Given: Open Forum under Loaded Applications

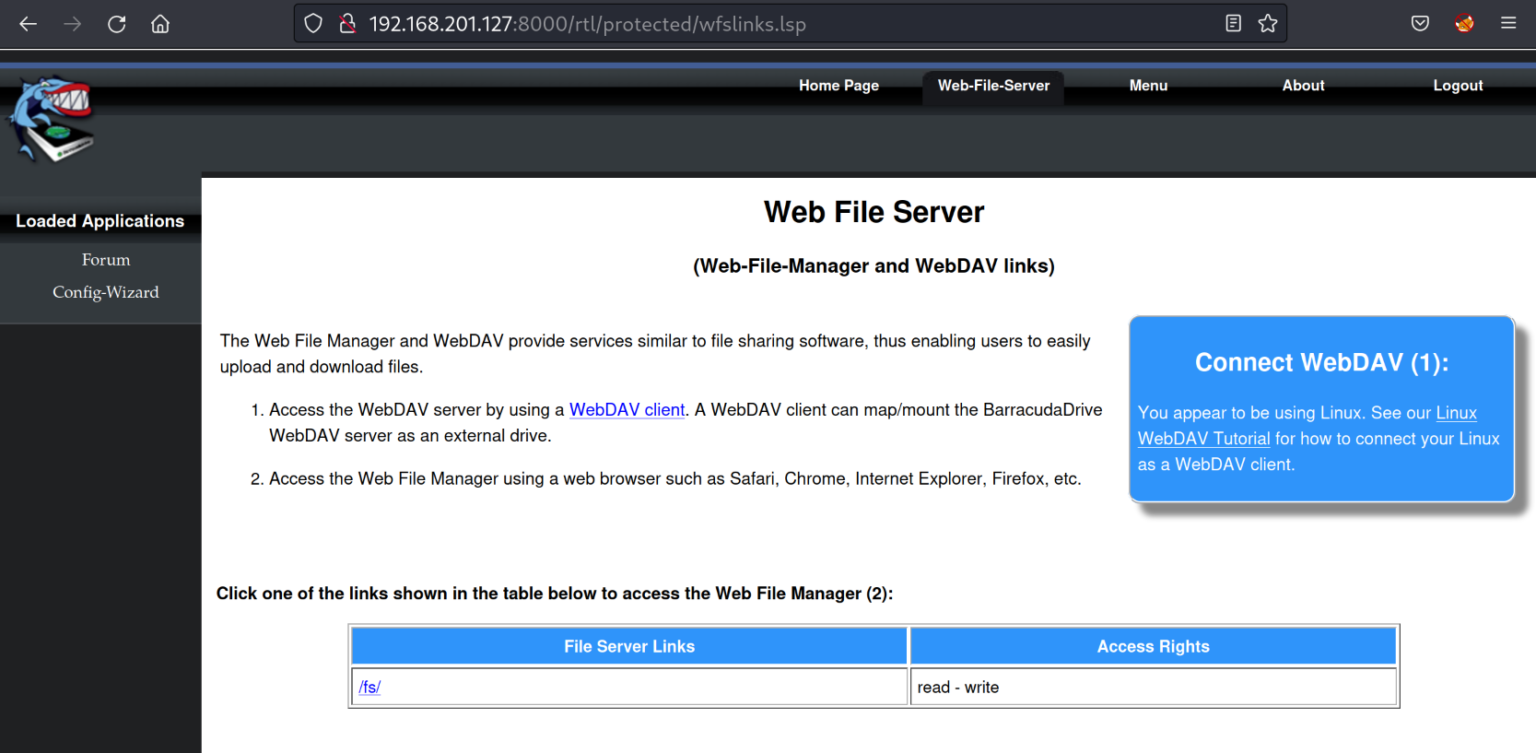Looking at the screenshot, I should (106, 260).
